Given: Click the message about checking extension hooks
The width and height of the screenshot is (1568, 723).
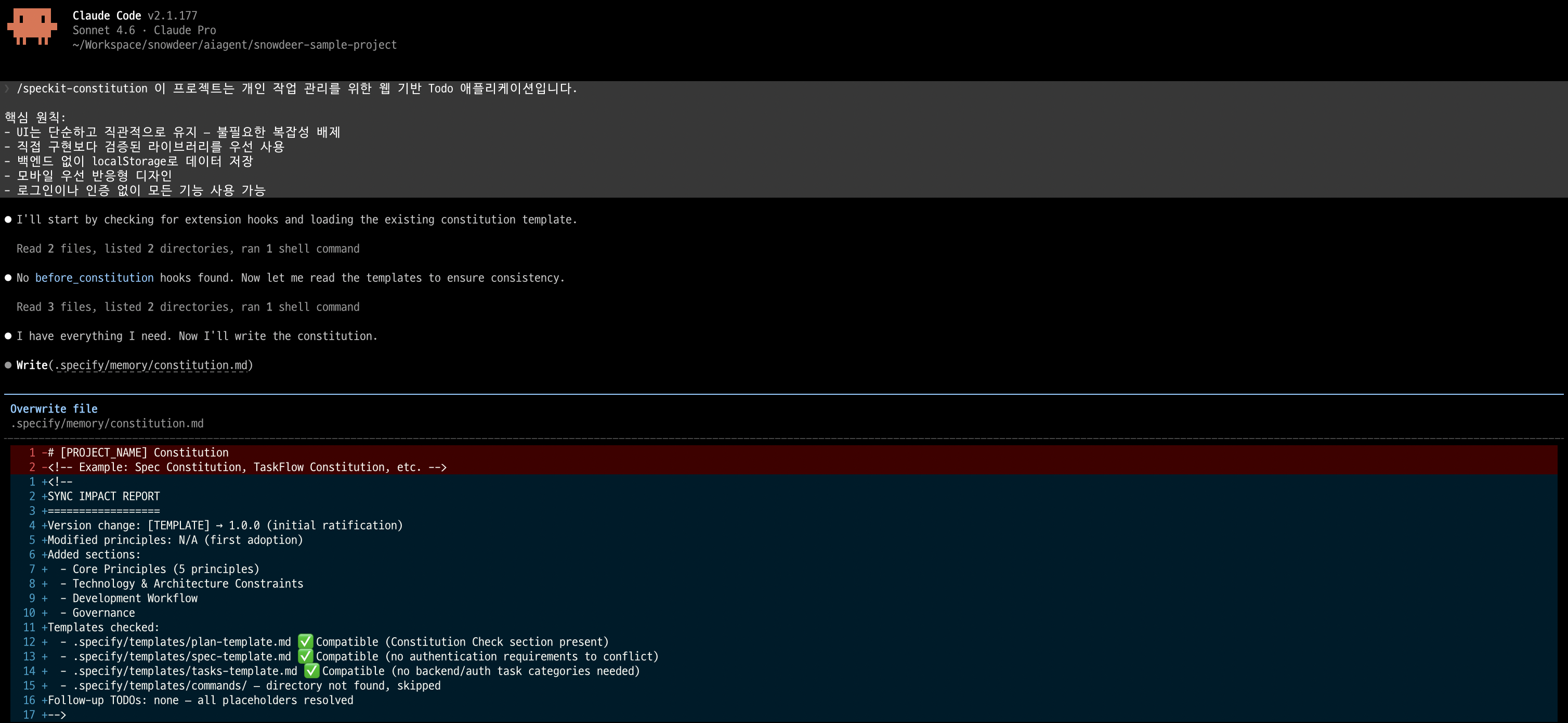Looking at the screenshot, I should click(296, 220).
